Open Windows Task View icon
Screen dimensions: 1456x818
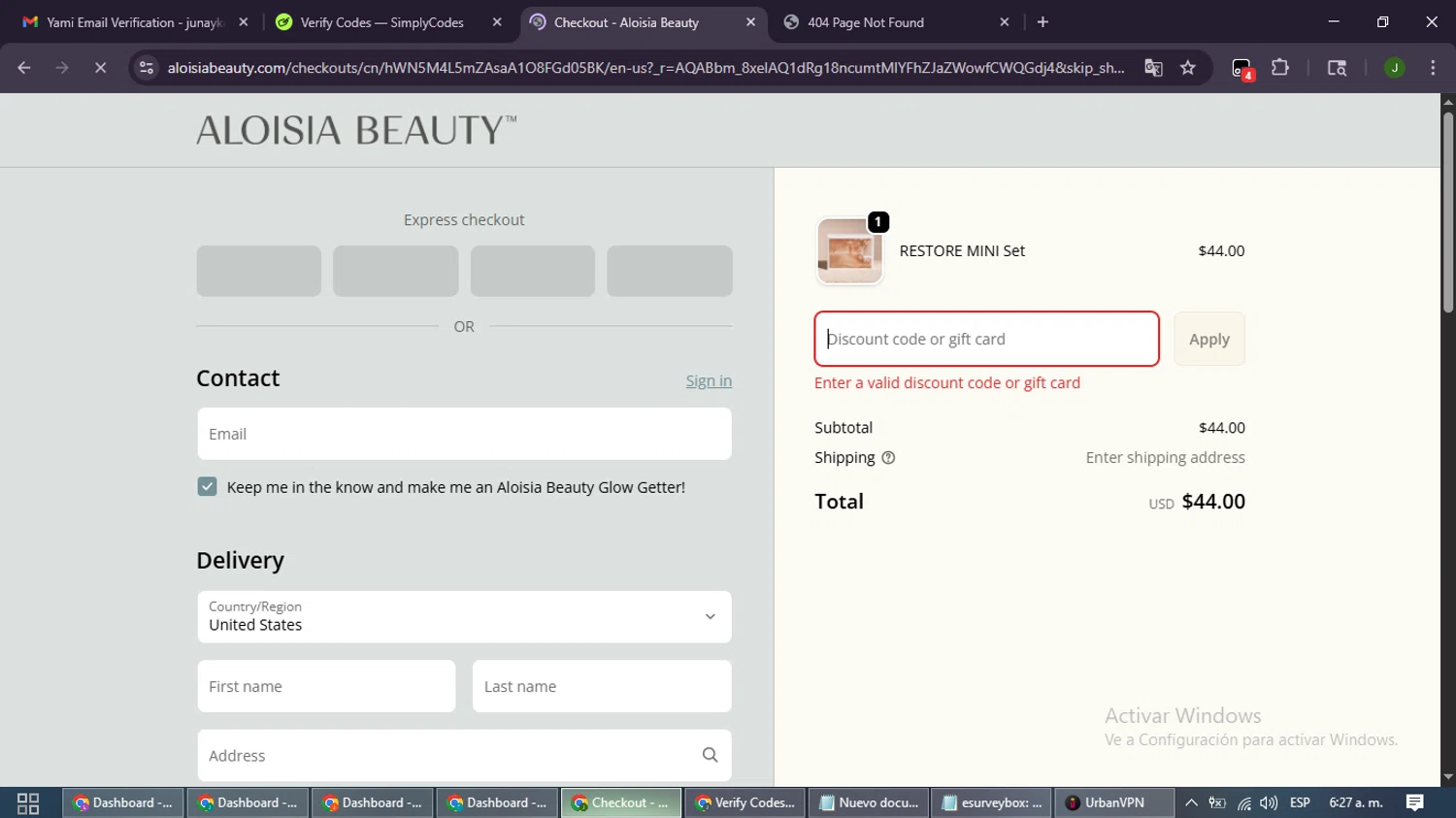pyautogui.click(x=28, y=803)
